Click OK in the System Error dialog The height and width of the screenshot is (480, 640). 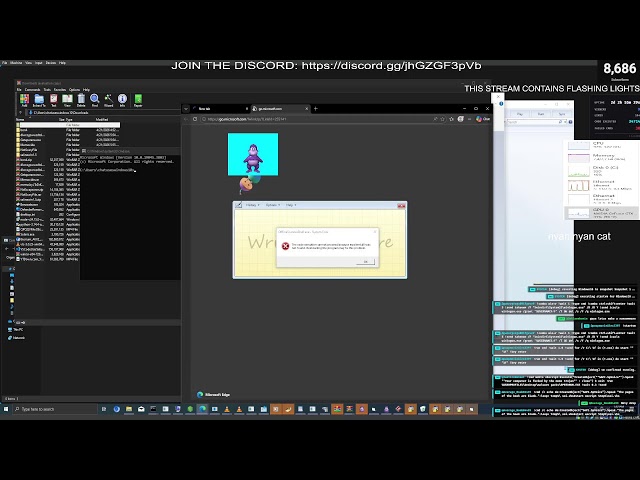365,262
